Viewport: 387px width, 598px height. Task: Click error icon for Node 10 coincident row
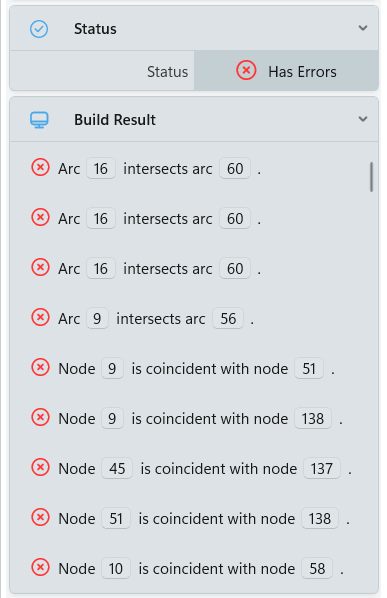40,567
